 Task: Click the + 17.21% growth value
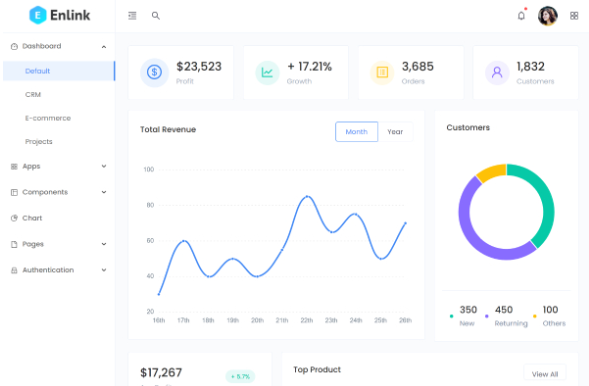point(310,66)
